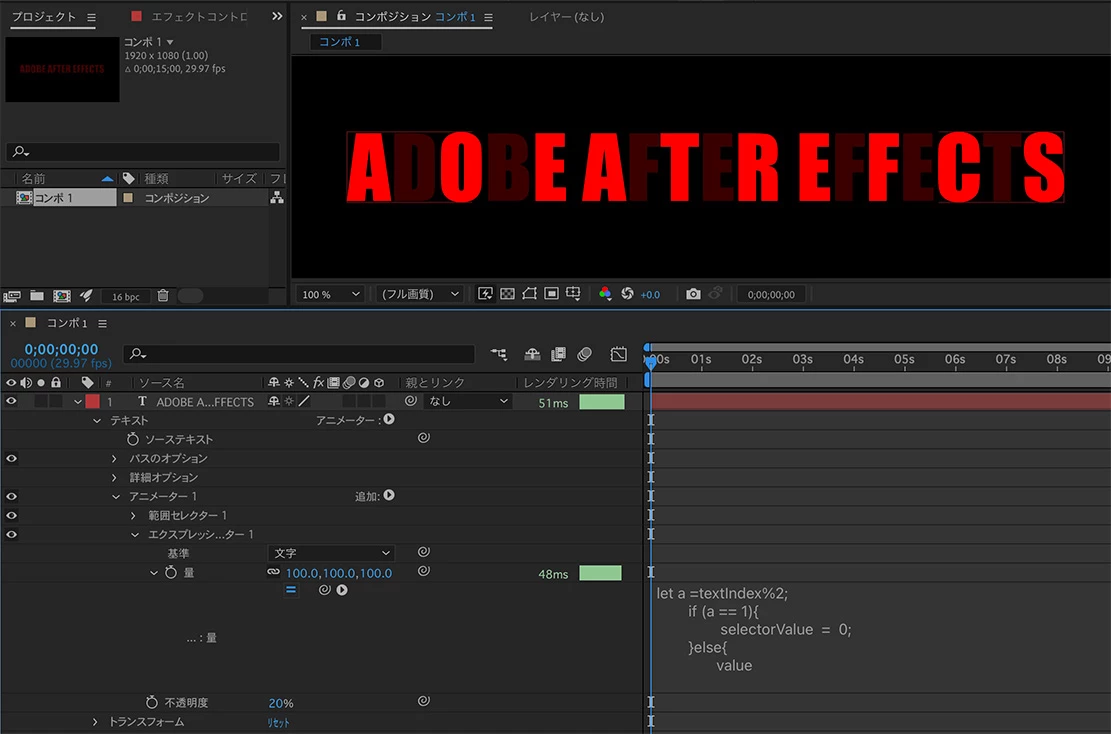Click the 不透明度 value 20%
1111x734 pixels.
tap(281, 704)
